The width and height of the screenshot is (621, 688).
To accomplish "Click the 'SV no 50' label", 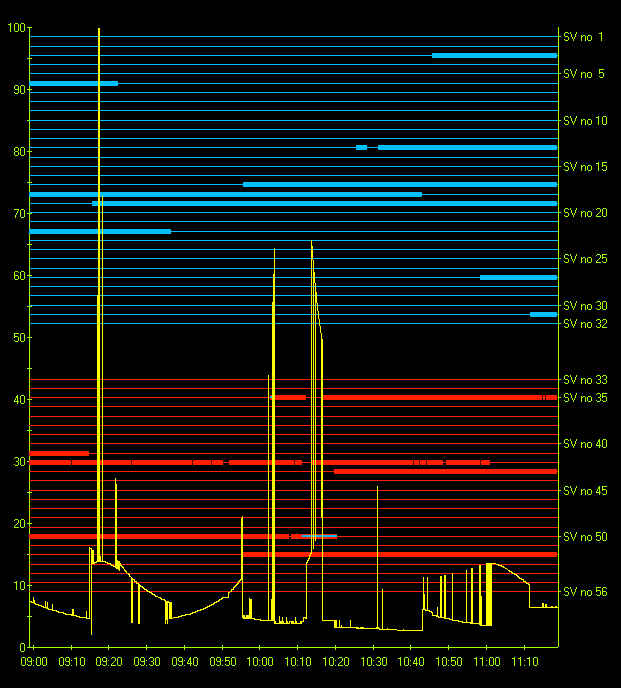I will pyautogui.click(x=585, y=537).
